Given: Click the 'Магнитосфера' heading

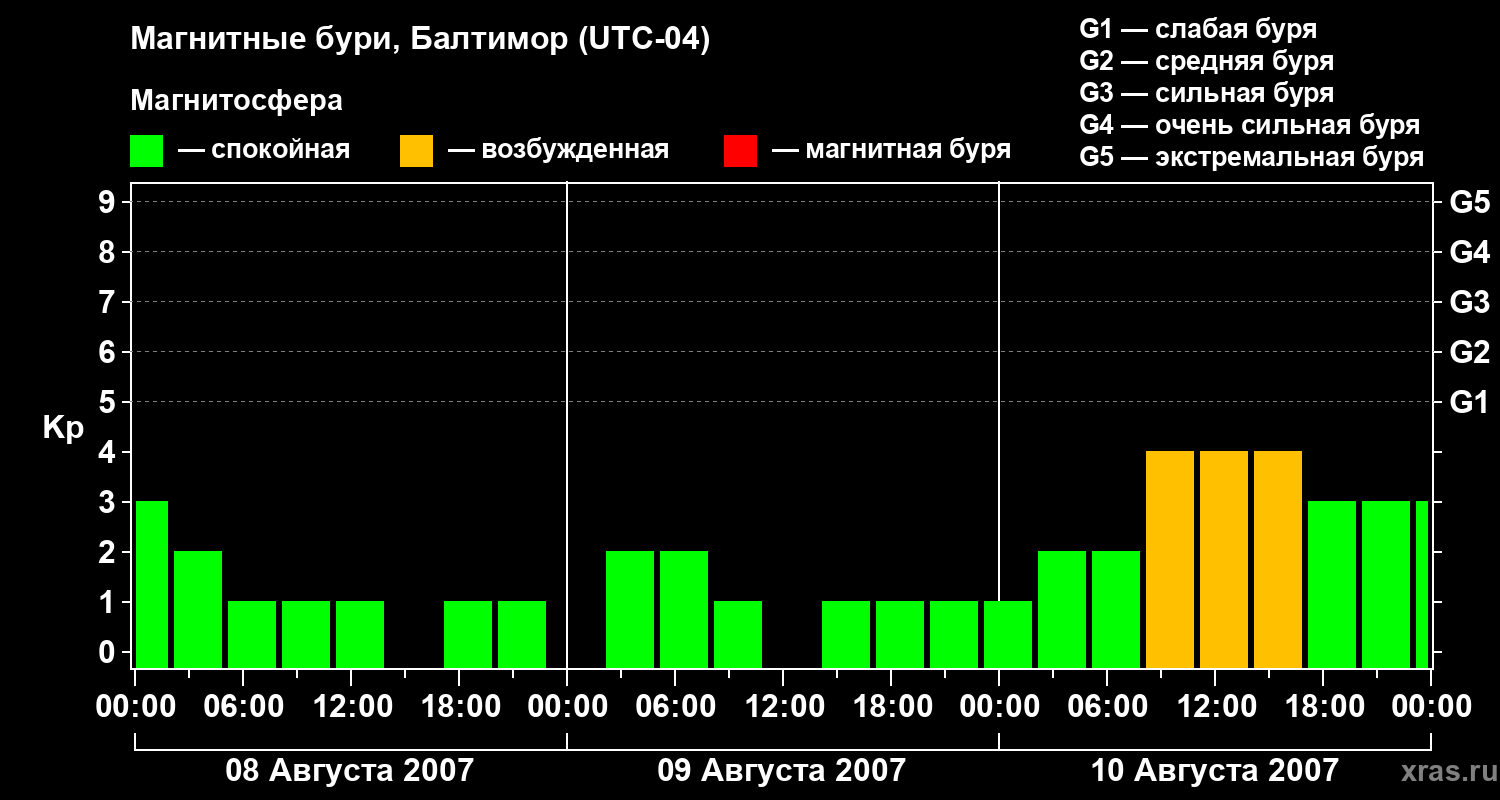Looking at the screenshot, I should tap(237, 101).
